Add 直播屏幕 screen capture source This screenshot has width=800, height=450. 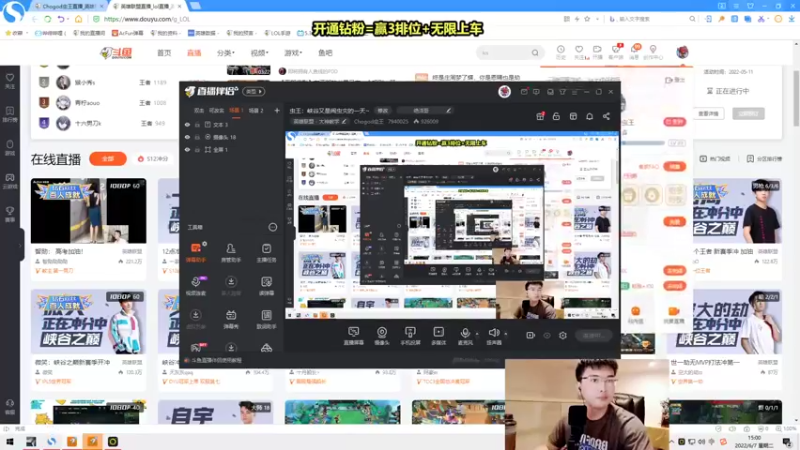pos(354,336)
